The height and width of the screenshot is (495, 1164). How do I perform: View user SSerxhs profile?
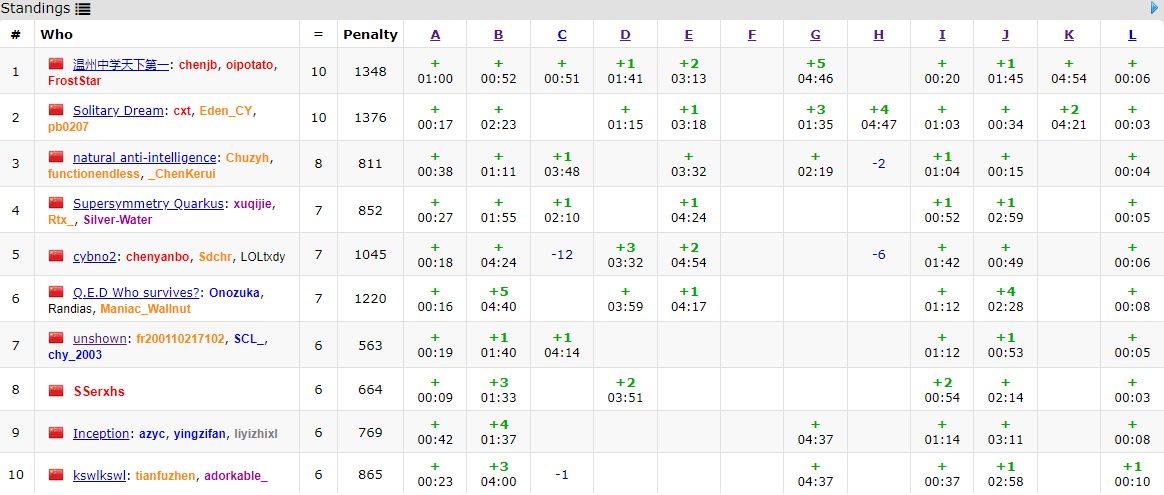pos(99,391)
